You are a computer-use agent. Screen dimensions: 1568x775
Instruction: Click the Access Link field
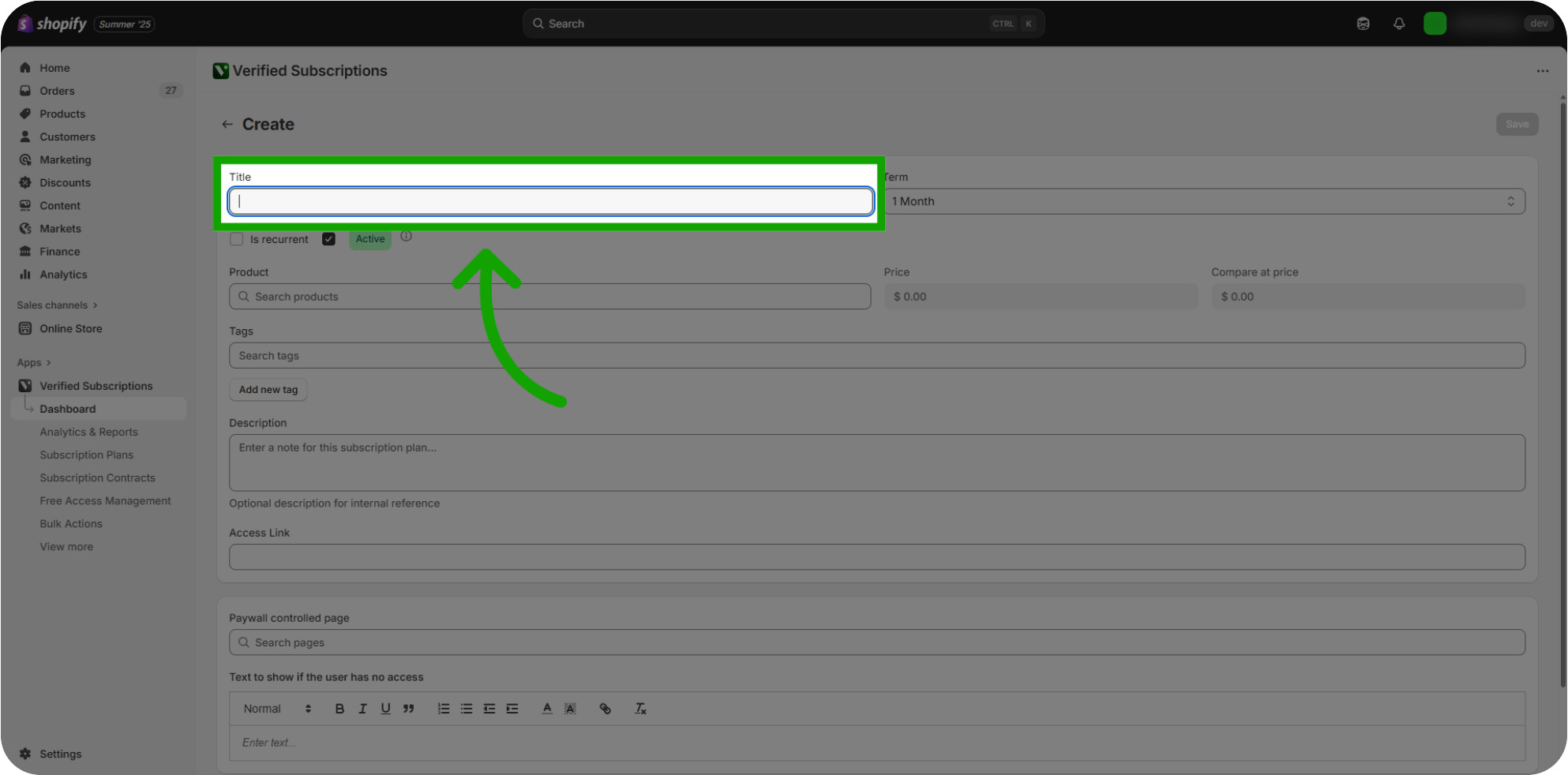(877, 557)
